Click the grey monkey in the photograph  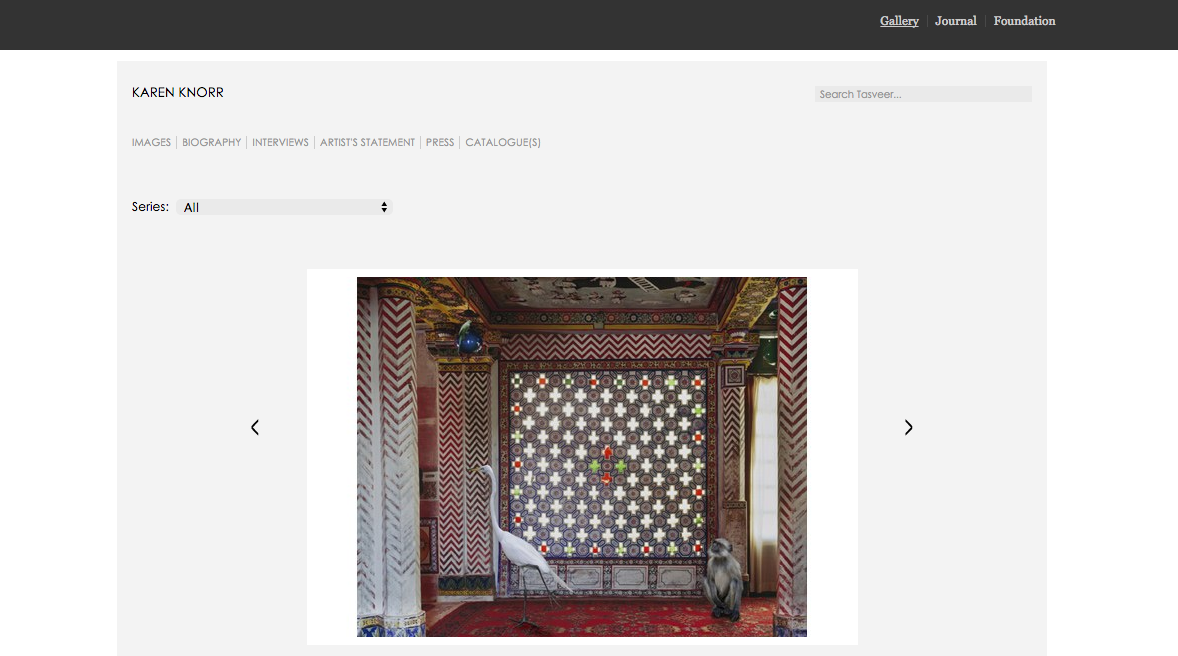pyautogui.click(x=724, y=580)
